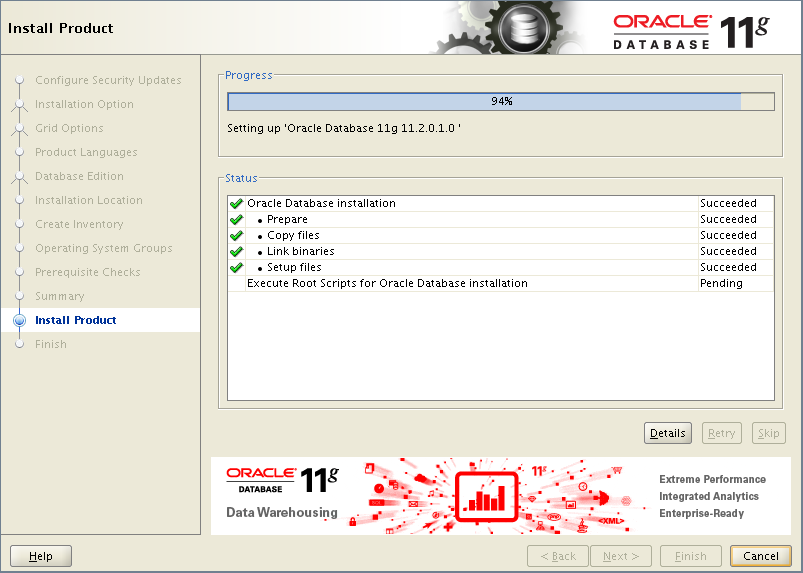This screenshot has height=573, width=803.
Task: Select Finish step in sidebar
Action: pyautogui.click(x=51, y=344)
